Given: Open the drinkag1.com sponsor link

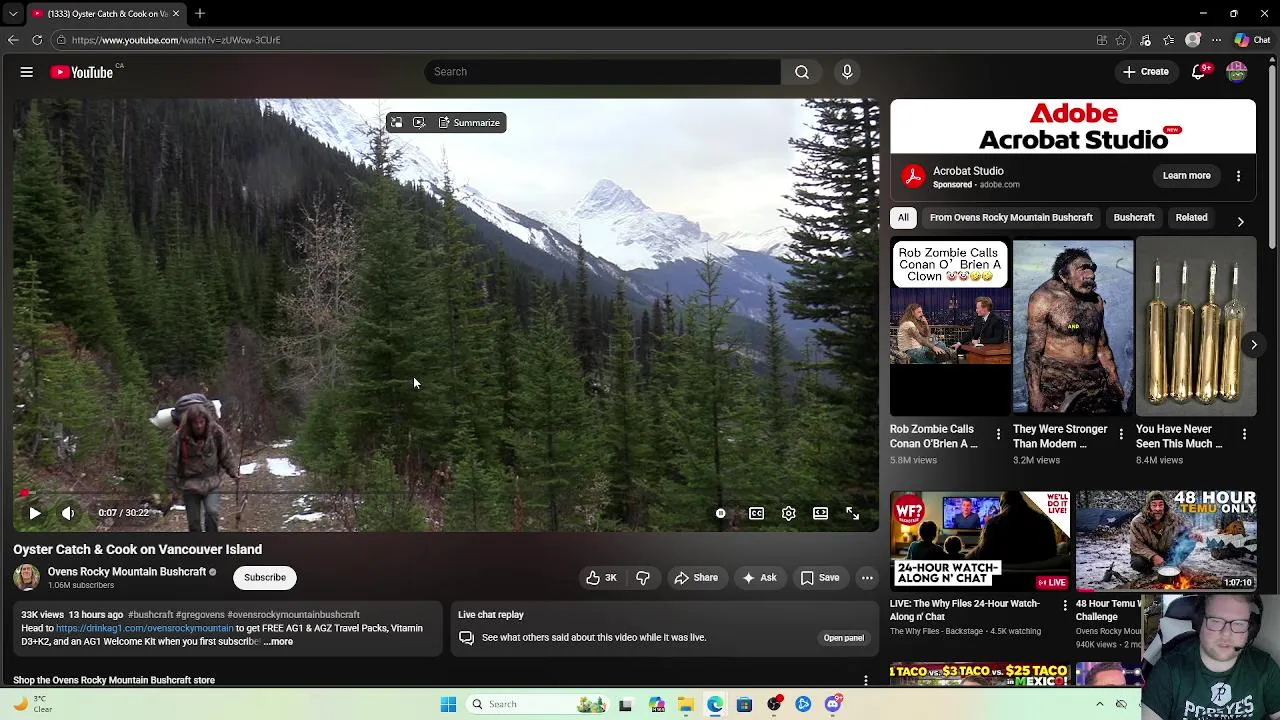Looking at the screenshot, I should click(145, 628).
